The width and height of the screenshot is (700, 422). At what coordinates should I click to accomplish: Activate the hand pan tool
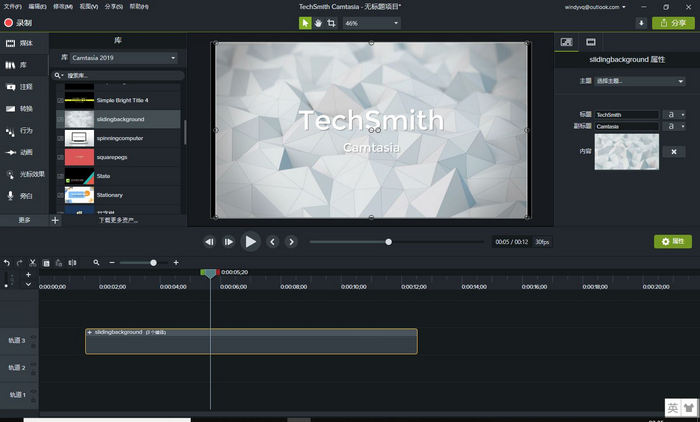click(x=318, y=23)
